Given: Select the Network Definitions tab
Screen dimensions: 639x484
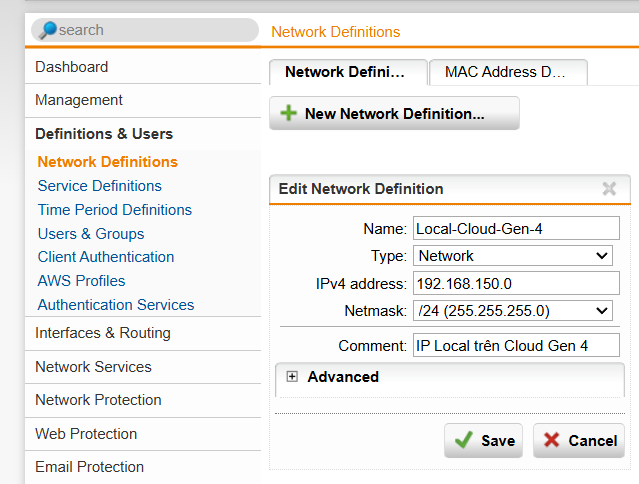Looking at the screenshot, I should click(345, 72).
